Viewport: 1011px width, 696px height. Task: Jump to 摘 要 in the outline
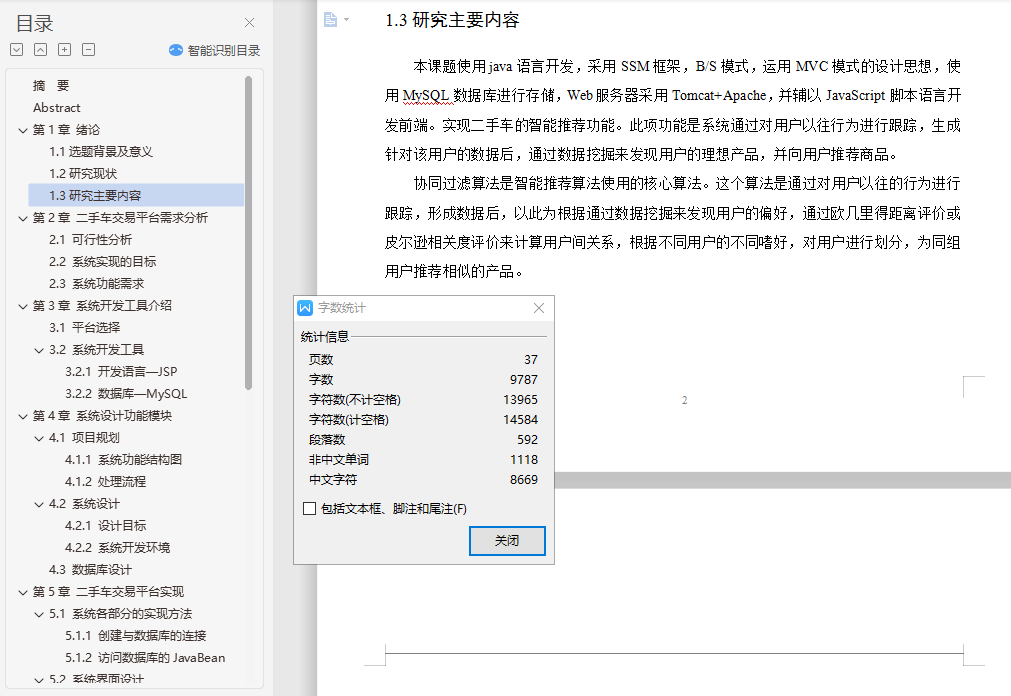[51, 86]
